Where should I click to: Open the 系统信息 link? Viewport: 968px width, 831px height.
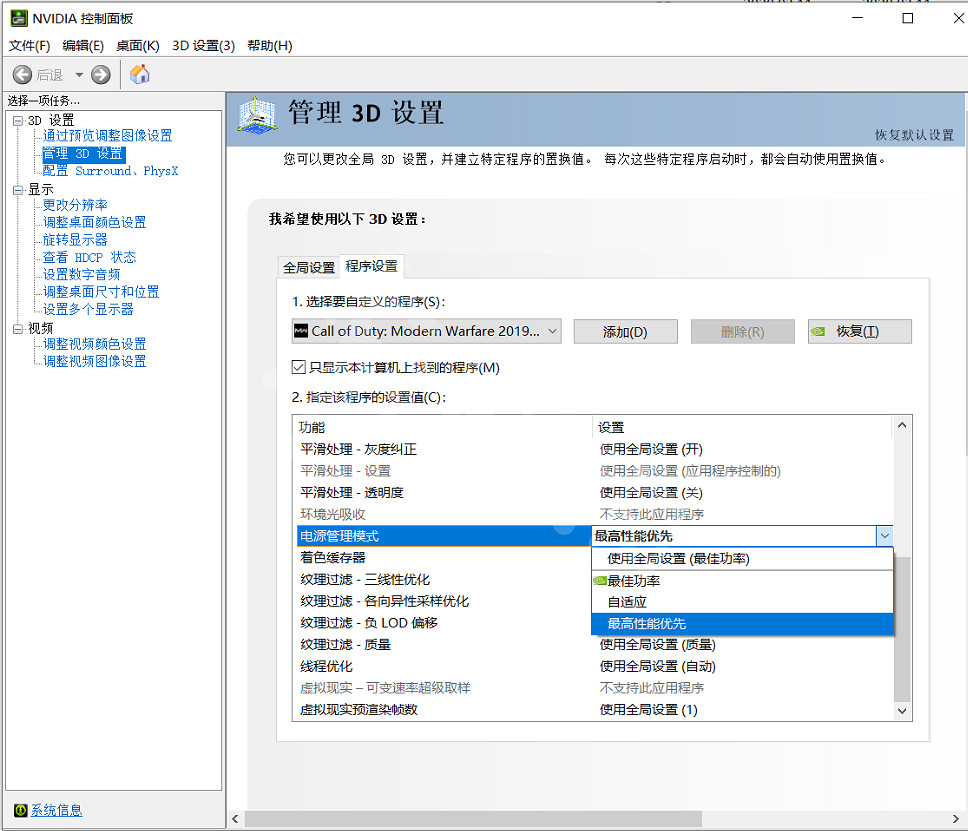click(x=56, y=810)
